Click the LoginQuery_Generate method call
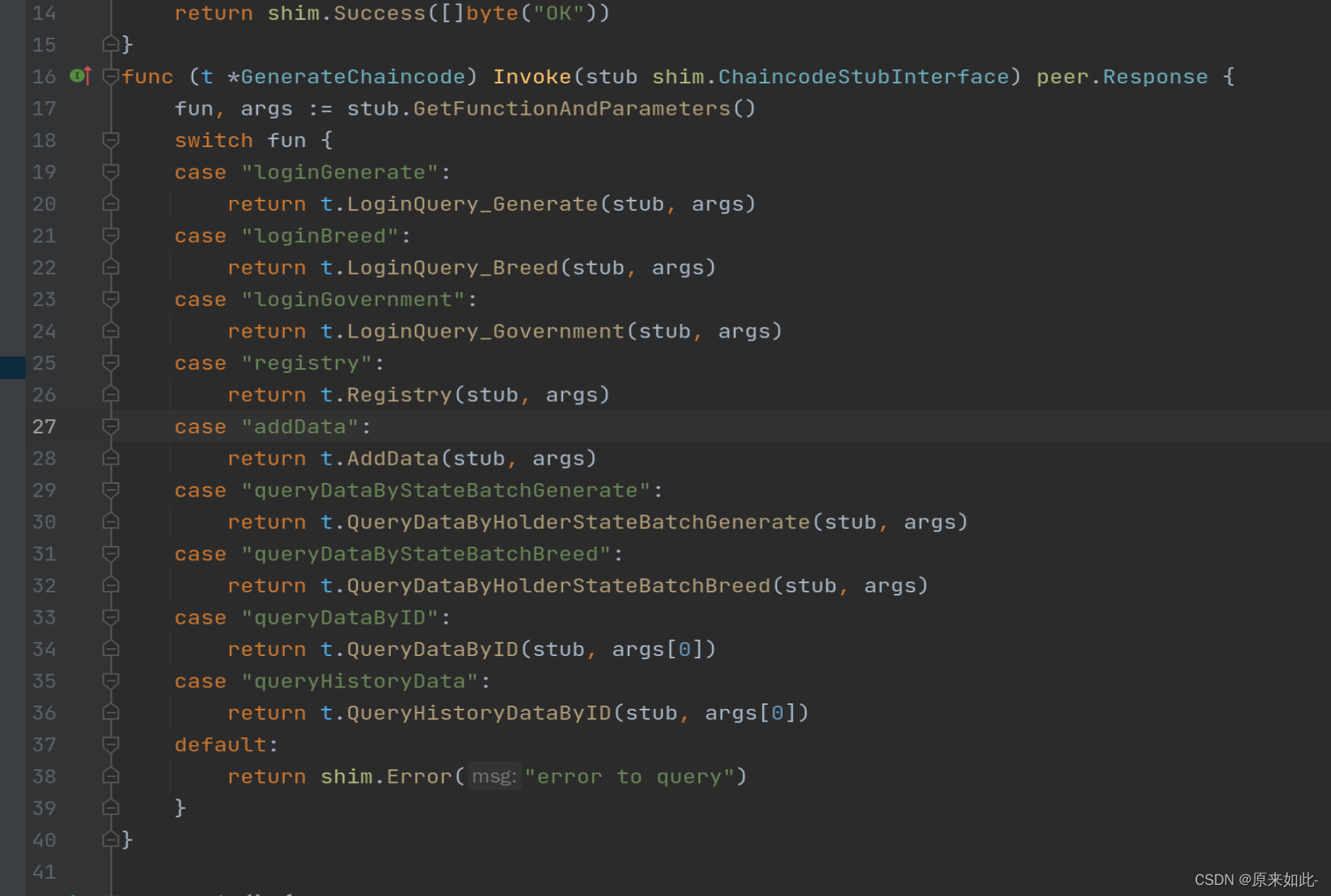This screenshot has height=896, width=1331. (473, 204)
